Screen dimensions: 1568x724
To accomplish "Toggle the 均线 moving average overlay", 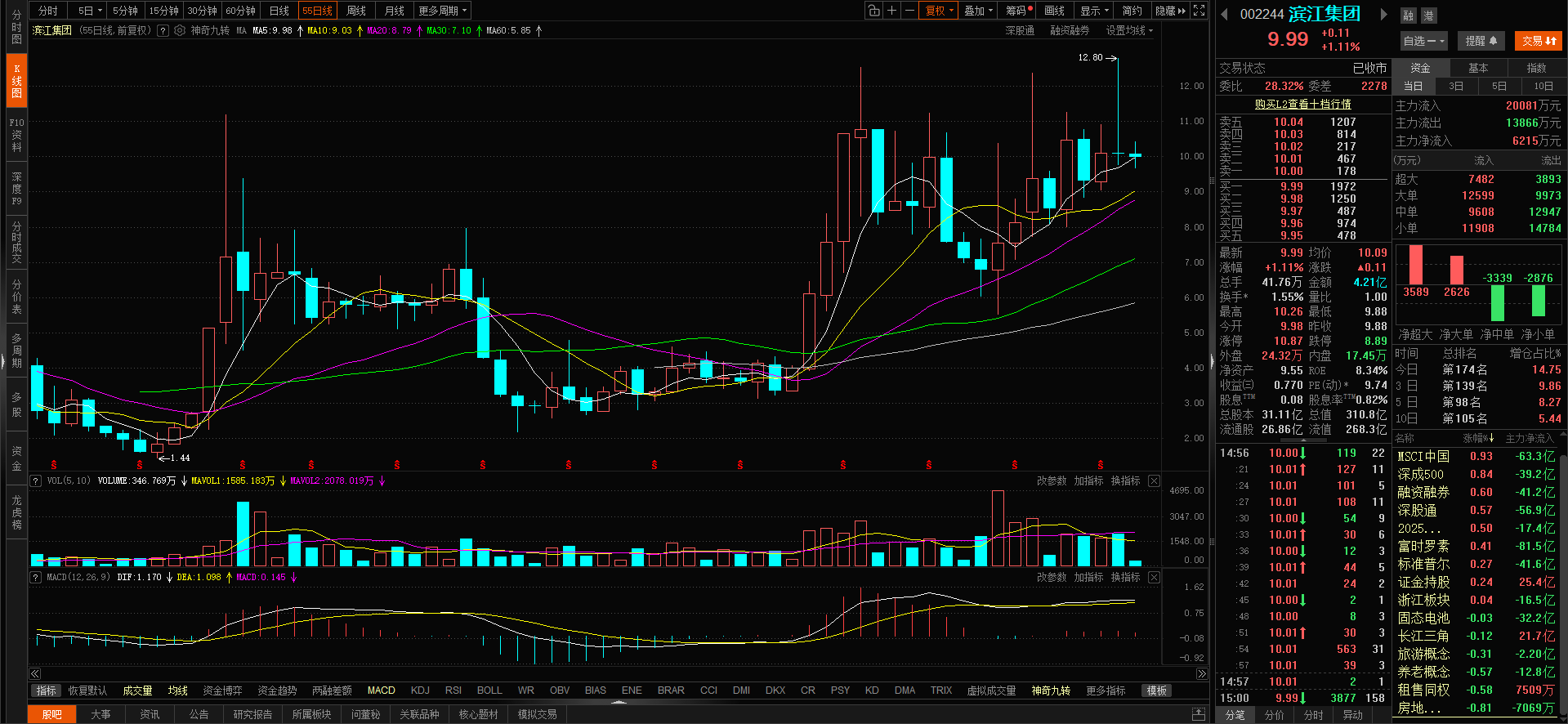I will (x=178, y=690).
